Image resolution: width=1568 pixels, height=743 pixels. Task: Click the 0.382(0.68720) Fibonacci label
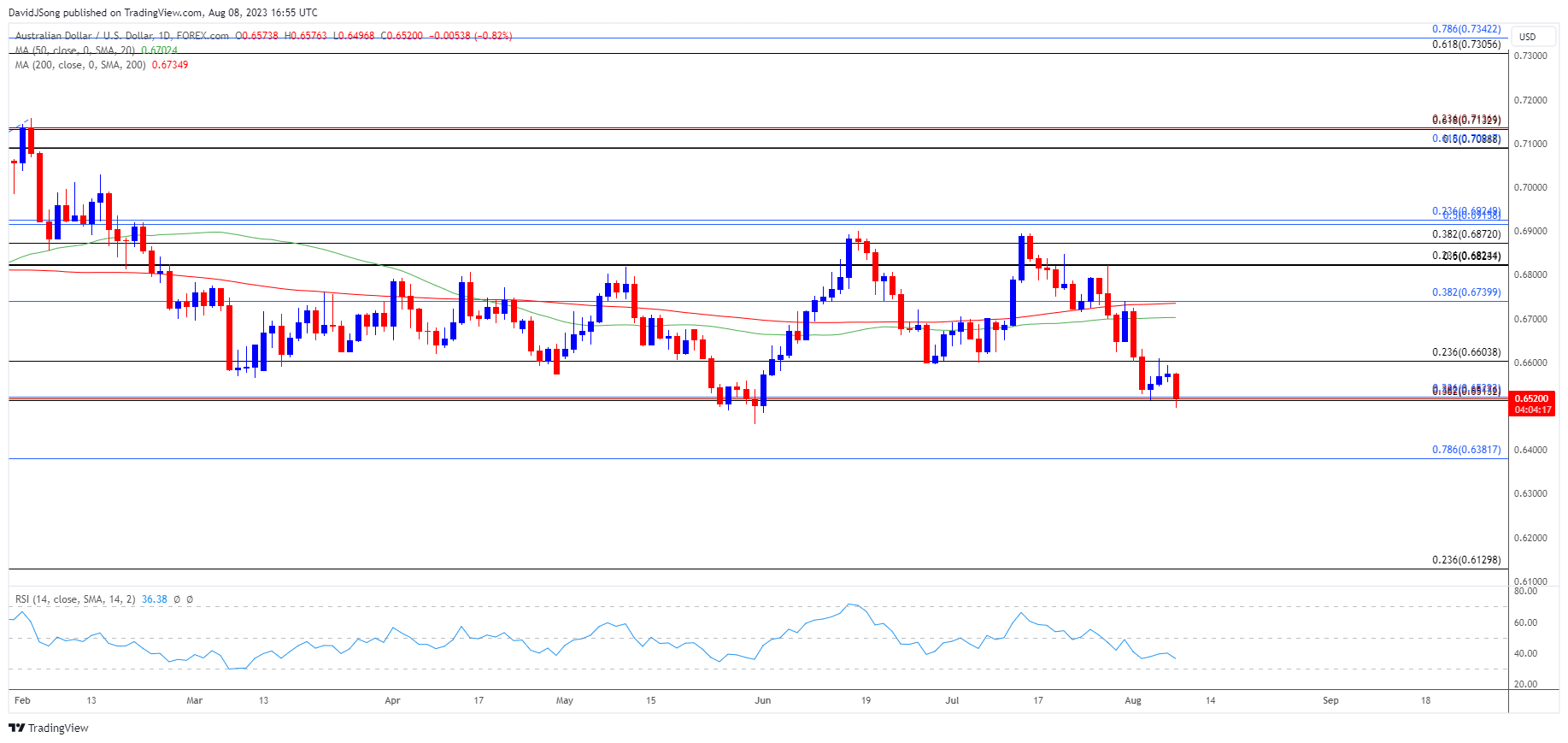1466,234
